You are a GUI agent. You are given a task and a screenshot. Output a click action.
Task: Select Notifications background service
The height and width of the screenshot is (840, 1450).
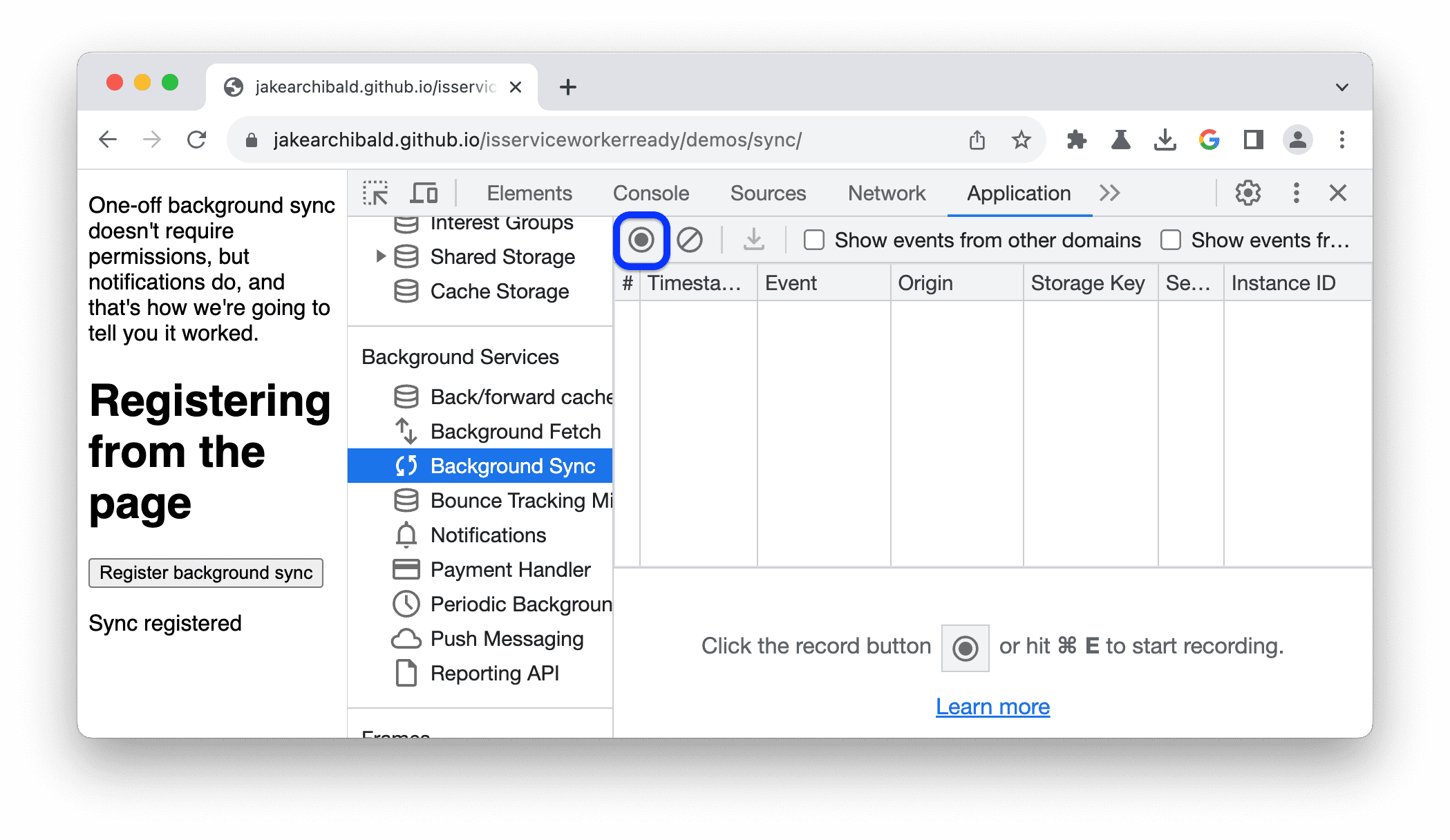(x=487, y=534)
